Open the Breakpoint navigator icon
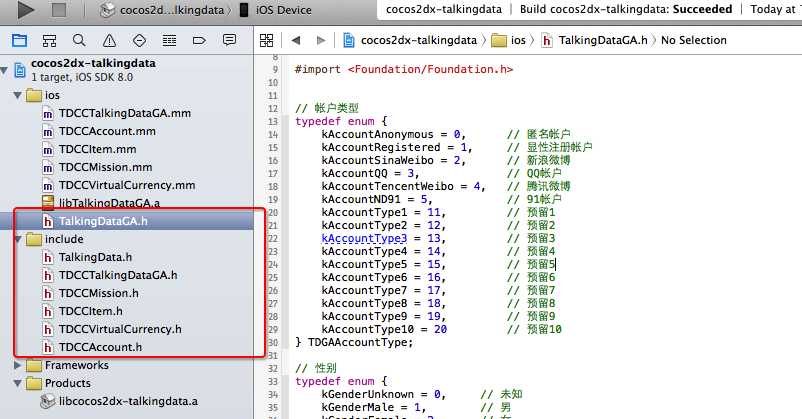802x419 pixels. click(199, 40)
